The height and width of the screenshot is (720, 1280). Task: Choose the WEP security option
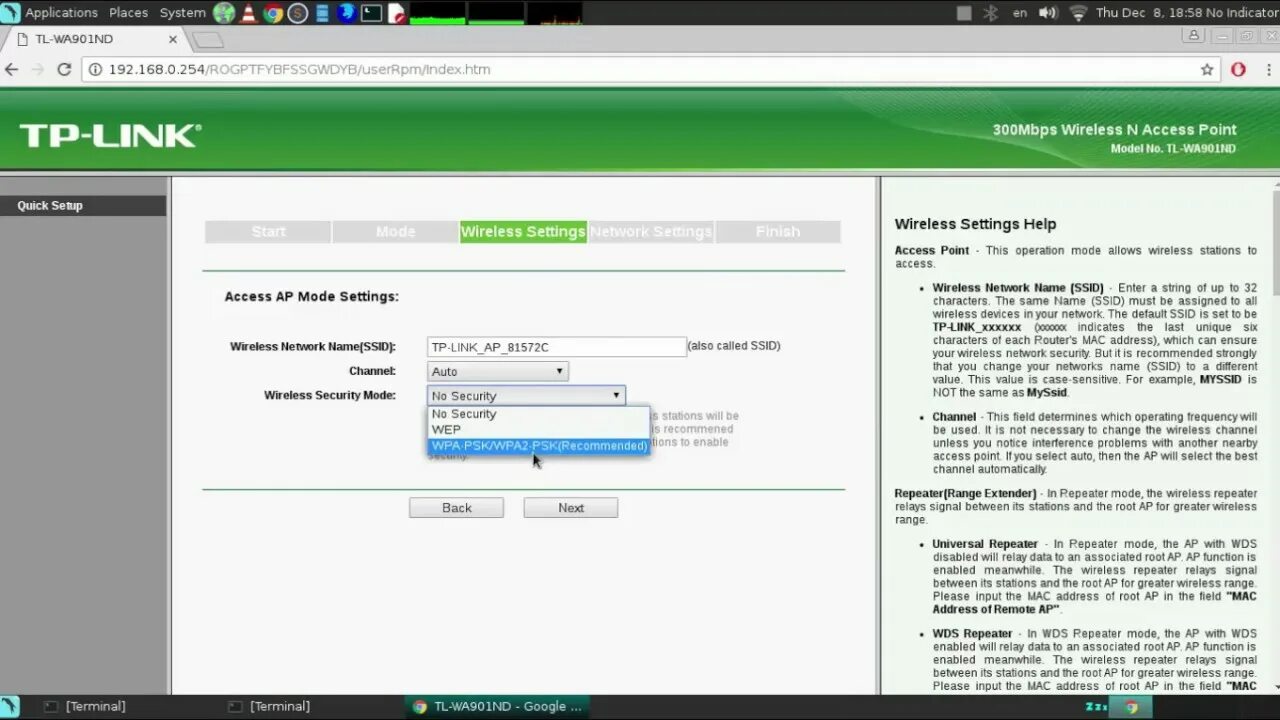click(x=539, y=430)
